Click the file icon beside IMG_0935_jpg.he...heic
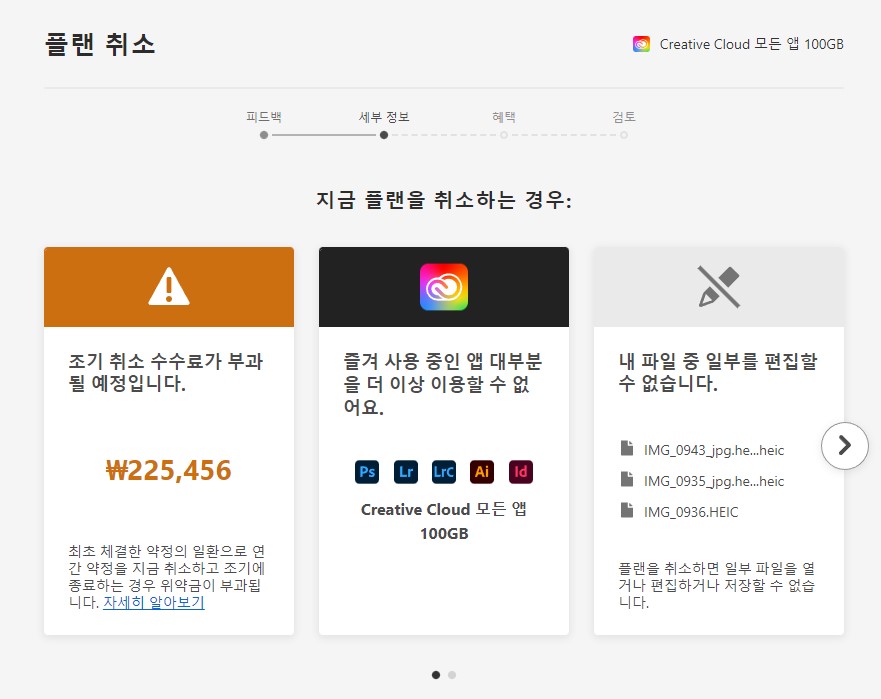881x699 pixels. [626, 479]
